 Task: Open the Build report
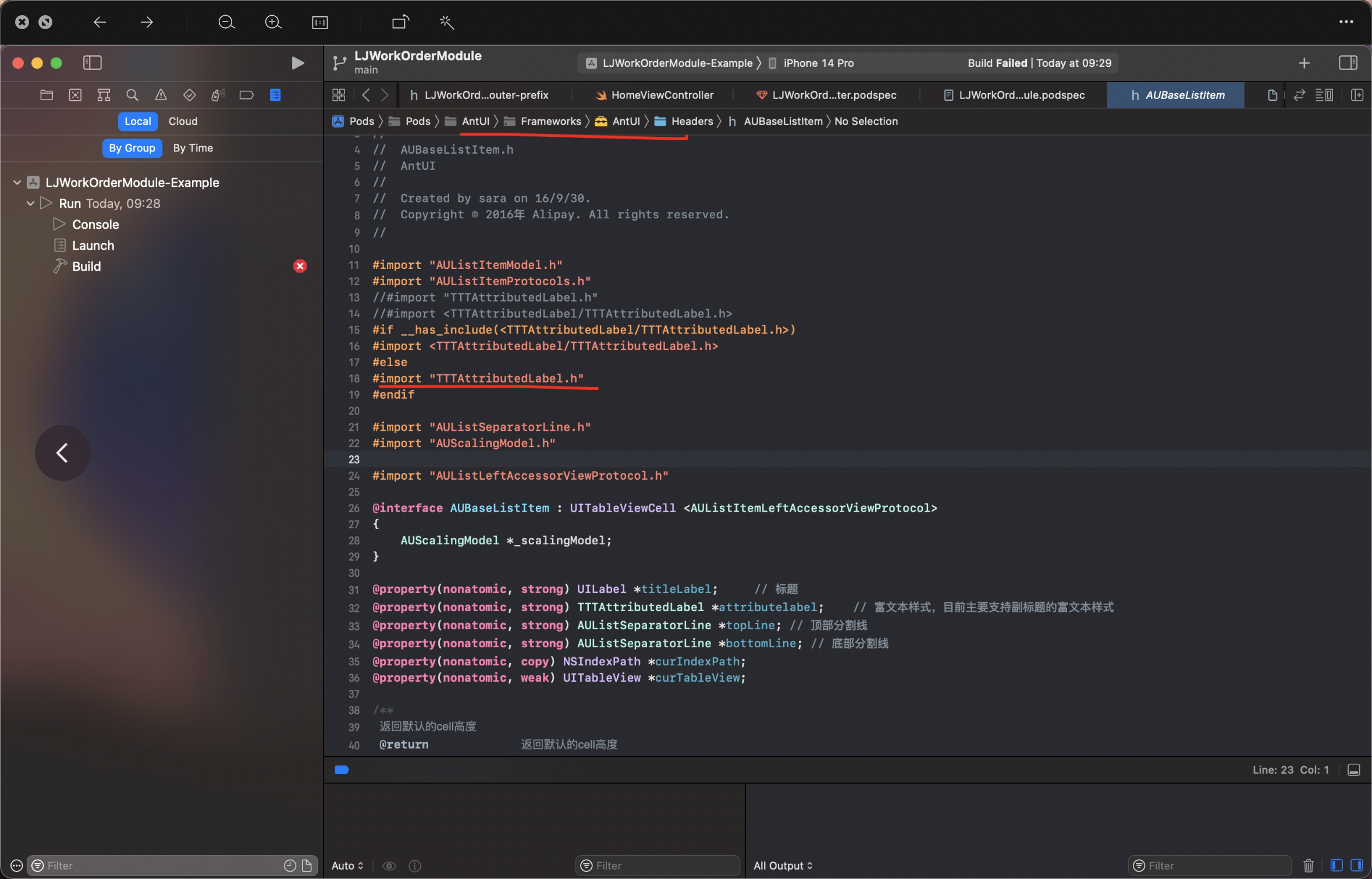87,266
